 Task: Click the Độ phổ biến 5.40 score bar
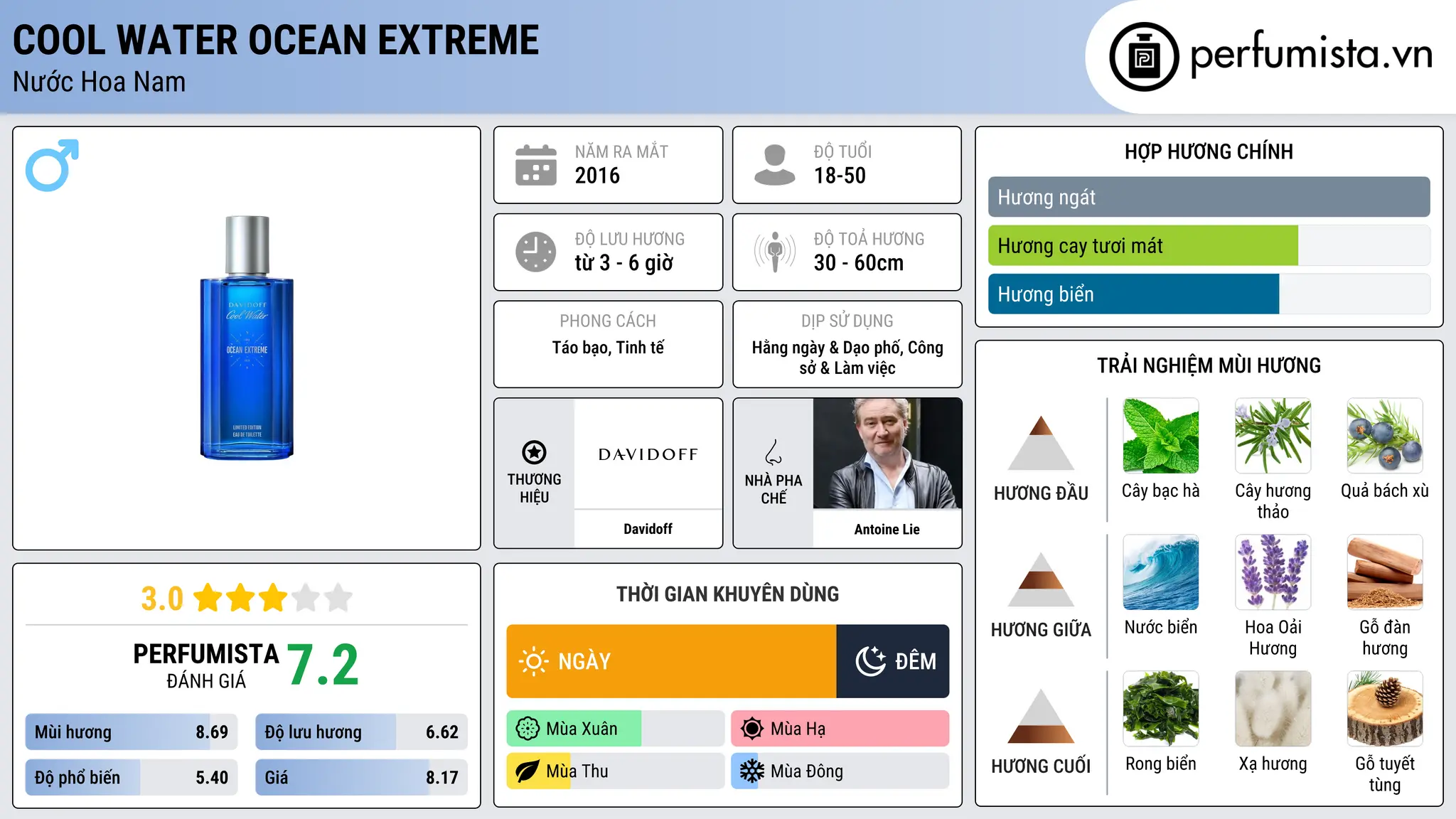pos(132,778)
